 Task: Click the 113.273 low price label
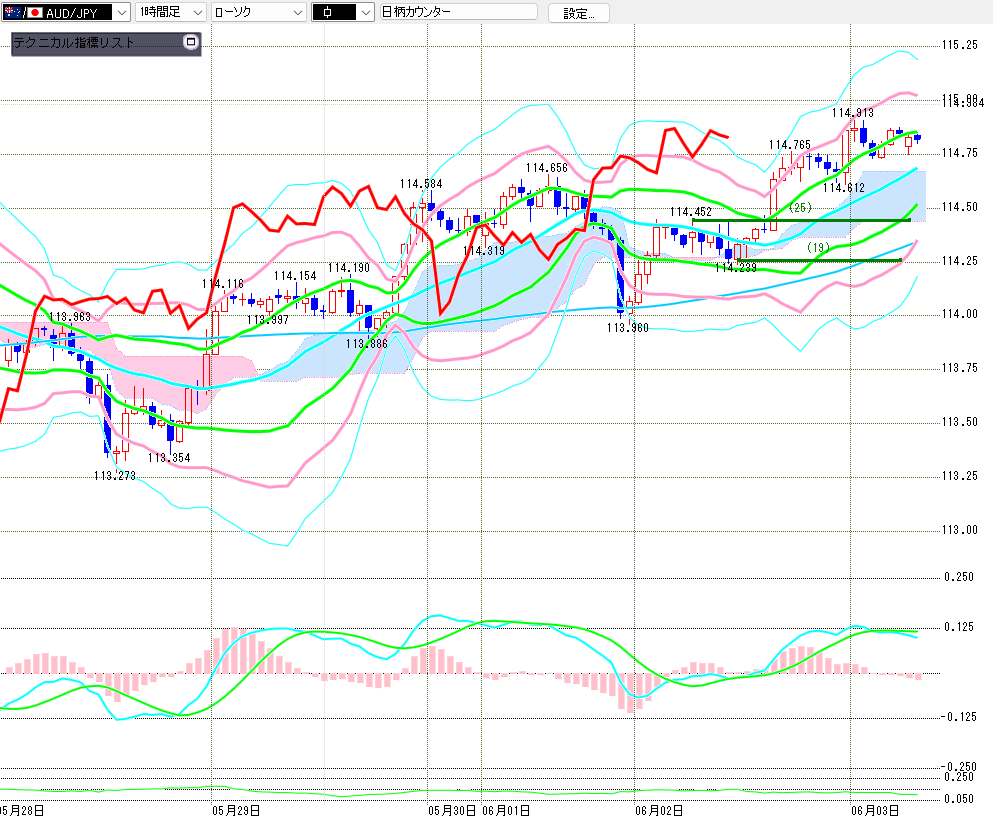tap(115, 476)
